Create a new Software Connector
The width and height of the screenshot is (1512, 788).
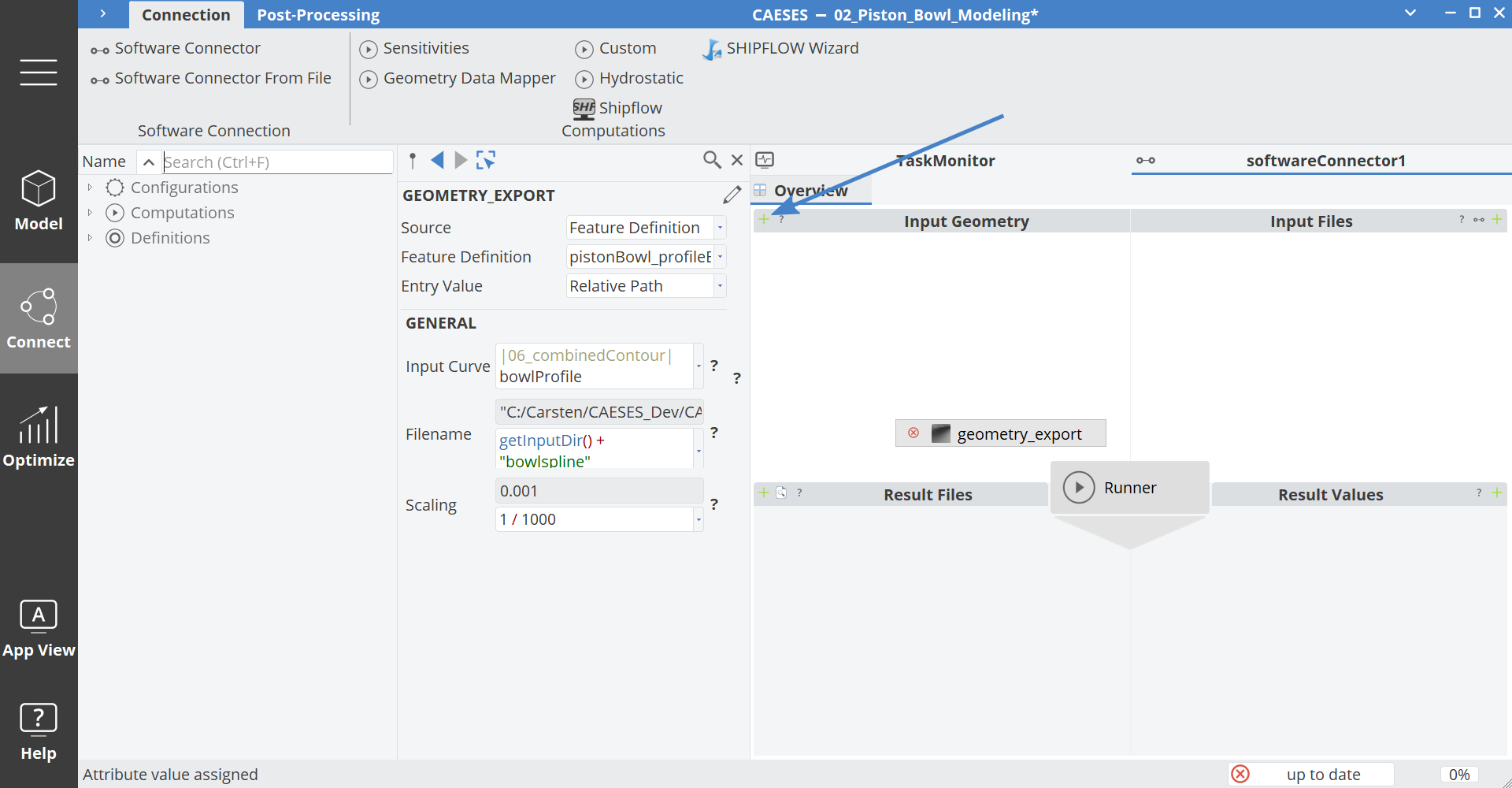point(176,49)
